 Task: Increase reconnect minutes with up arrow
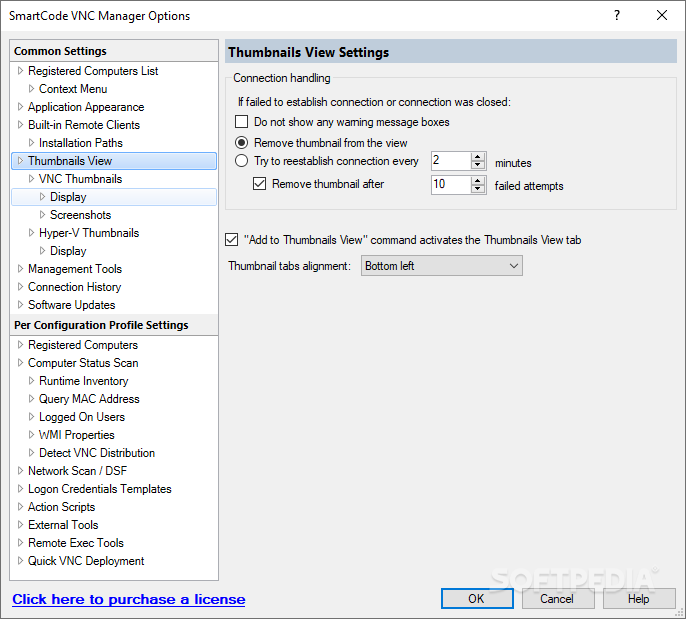click(x=478, y=157)
